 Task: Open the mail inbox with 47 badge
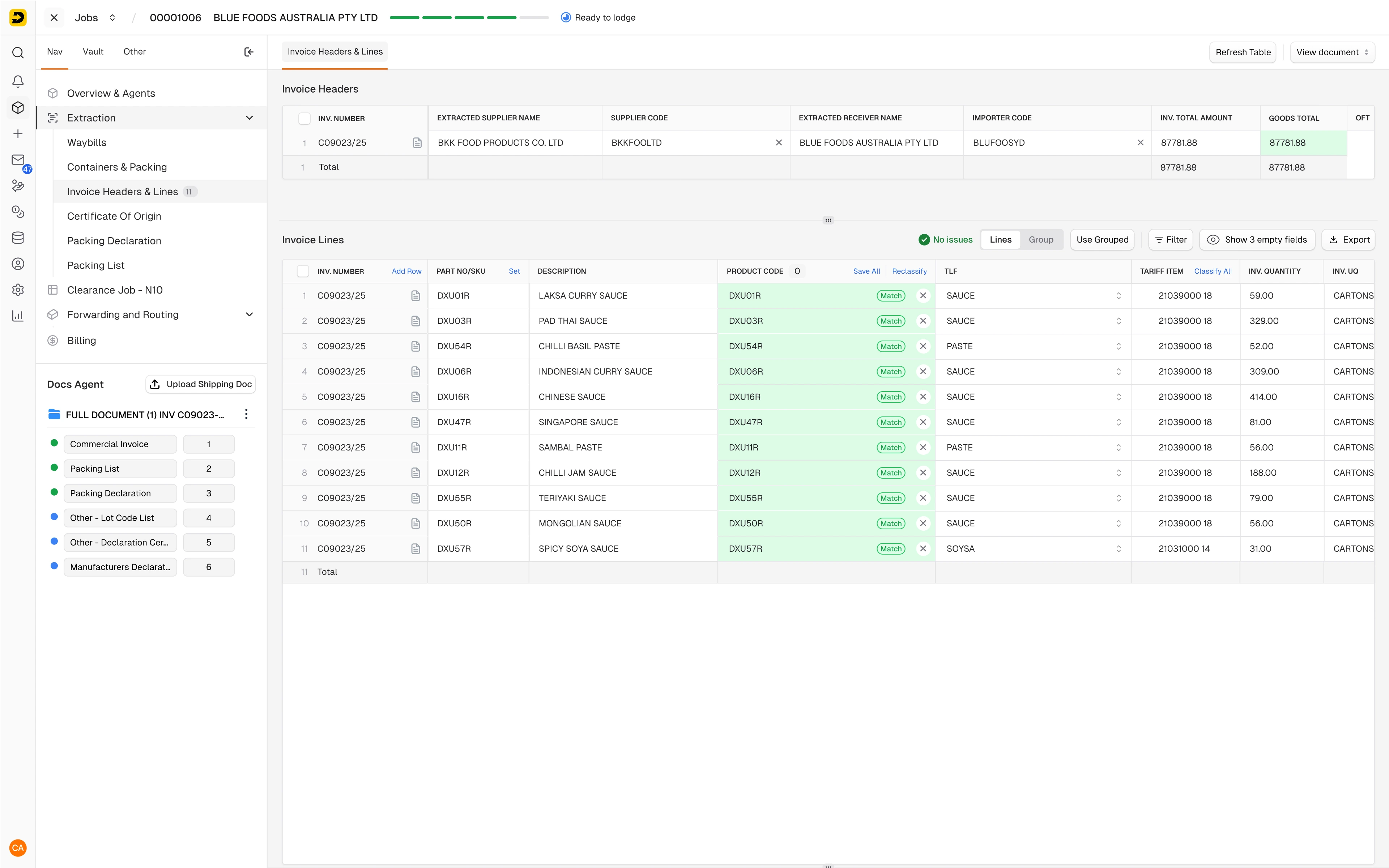[x=18, y=160]
